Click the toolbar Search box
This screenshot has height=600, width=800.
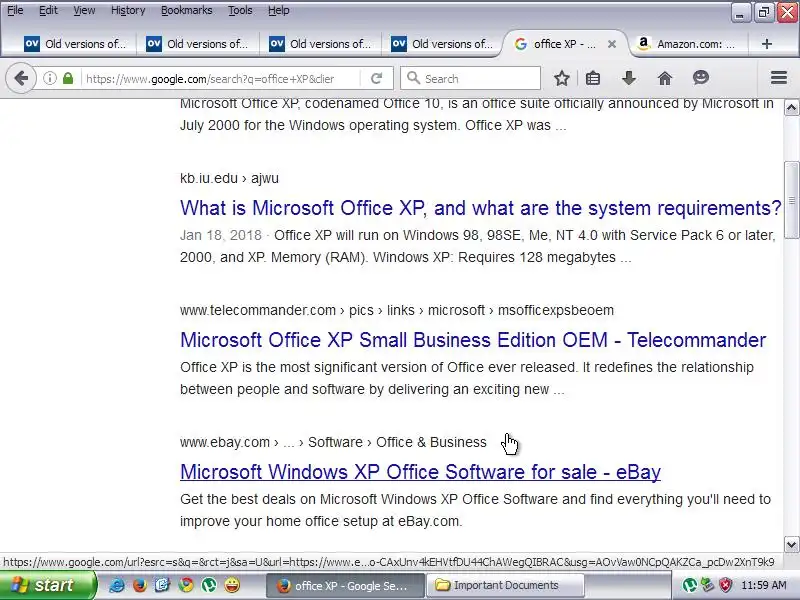point(470,79)
